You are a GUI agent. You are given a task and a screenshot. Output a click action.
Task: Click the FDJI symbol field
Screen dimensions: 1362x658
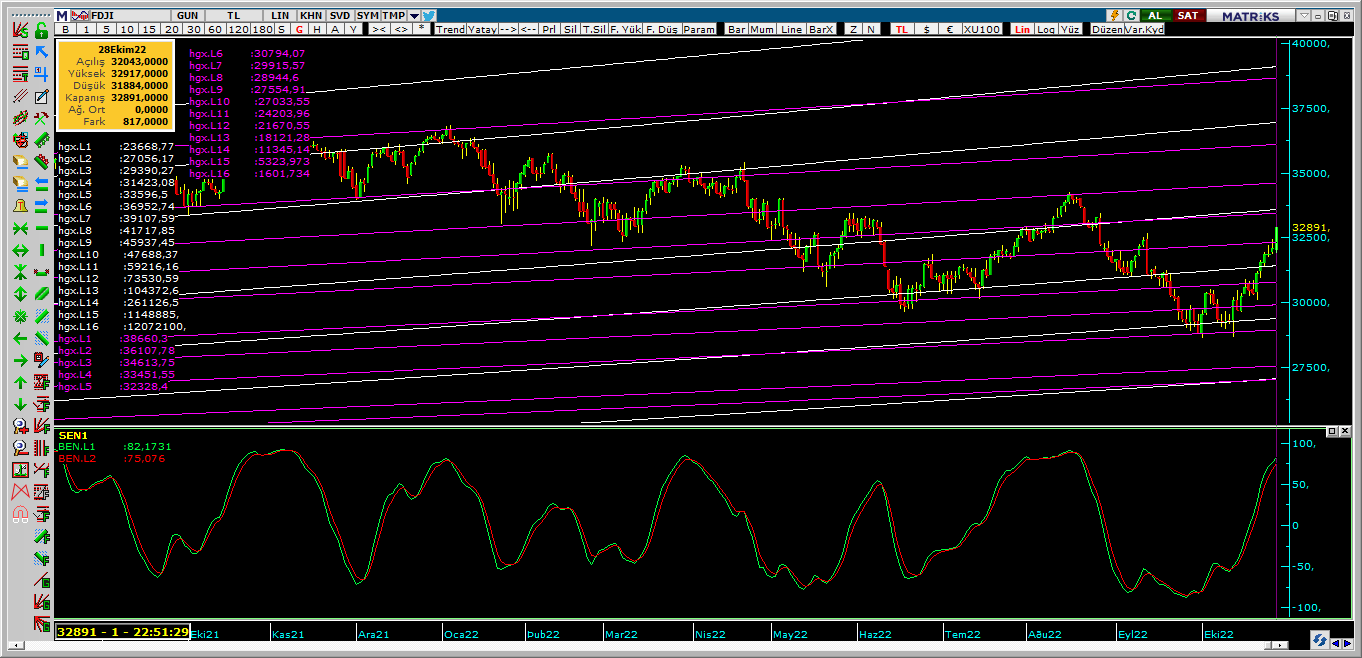pos(130,15)
